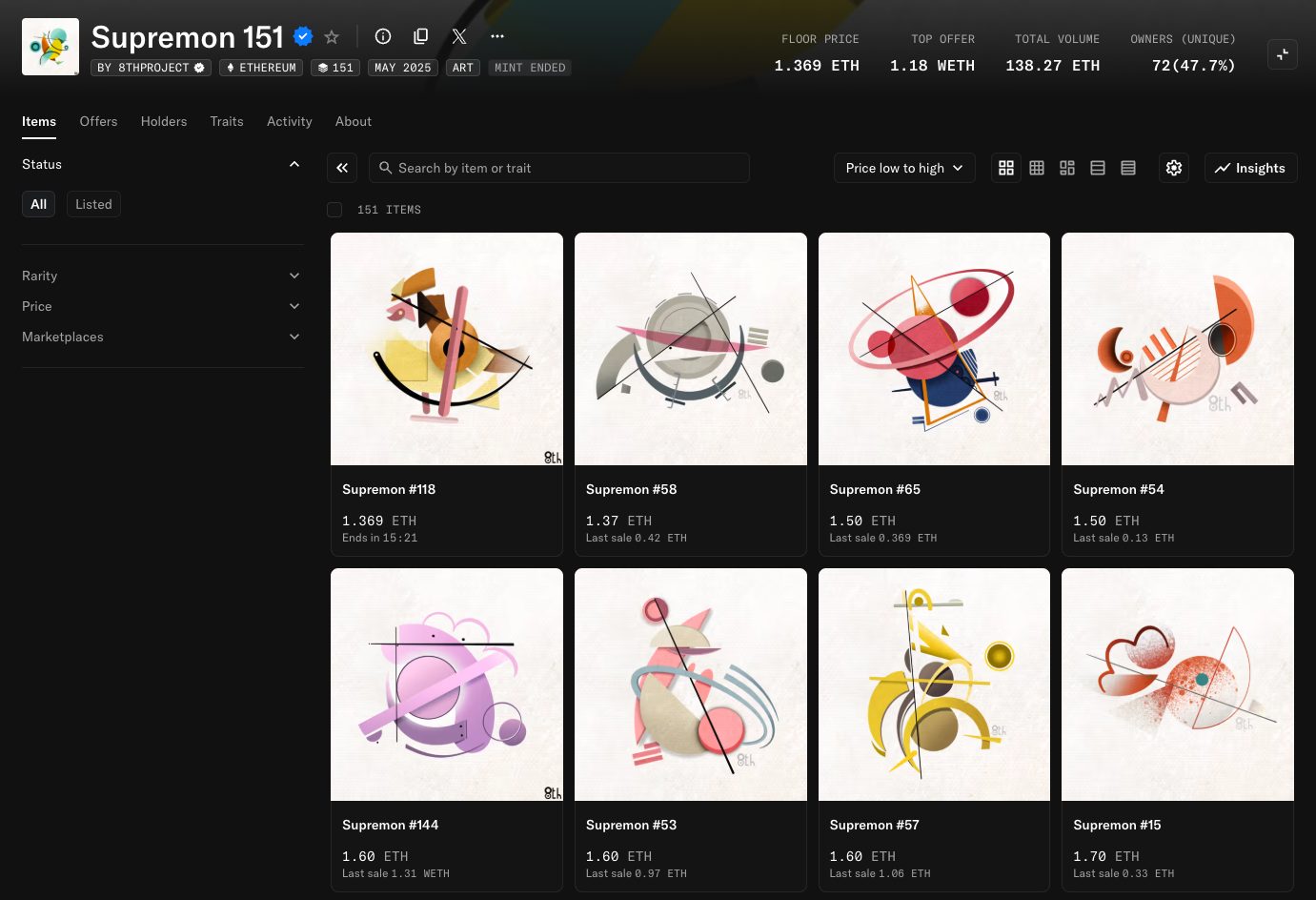Switch to small grid view
The image size is (1316, 900).
pyautogui.click(x=1037, y=168)
